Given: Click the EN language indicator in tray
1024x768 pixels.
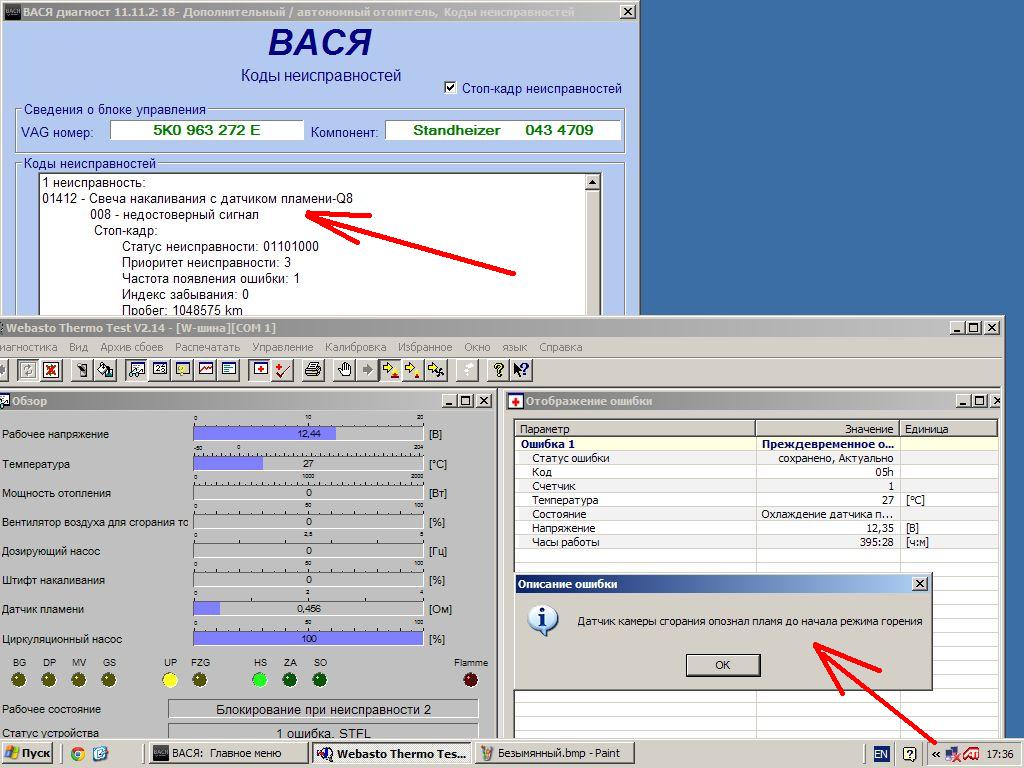Looking at the screenshot, I should [881, 754].
